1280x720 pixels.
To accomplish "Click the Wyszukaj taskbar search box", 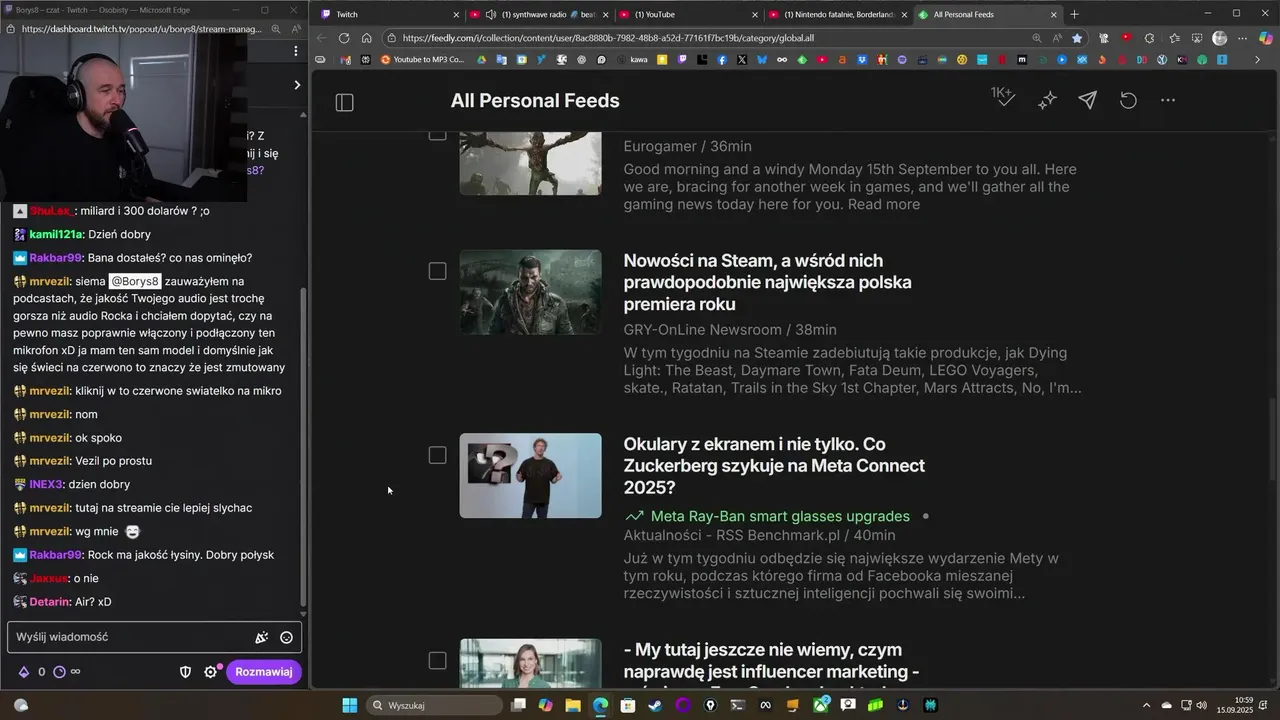I will coord(434,705).
